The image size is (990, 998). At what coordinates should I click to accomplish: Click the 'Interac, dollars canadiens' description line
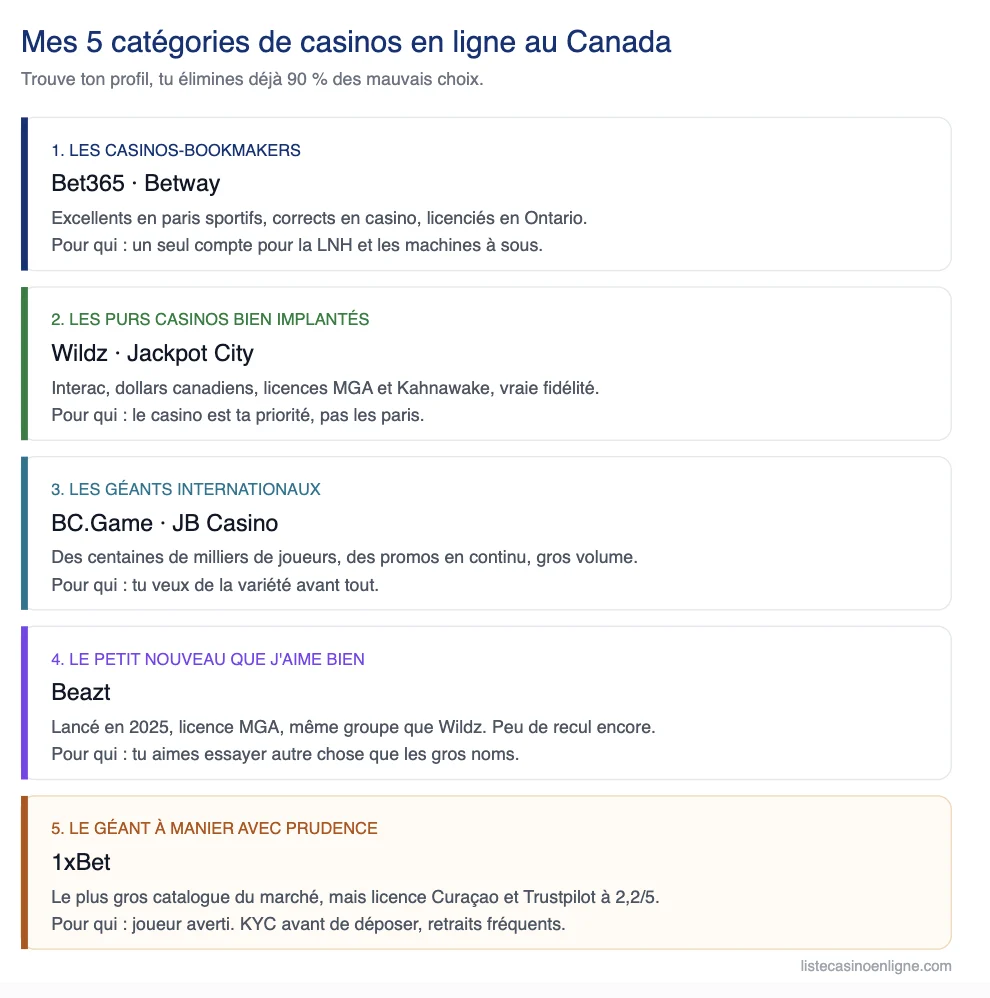pyautogui.click(x=325, y=388)
